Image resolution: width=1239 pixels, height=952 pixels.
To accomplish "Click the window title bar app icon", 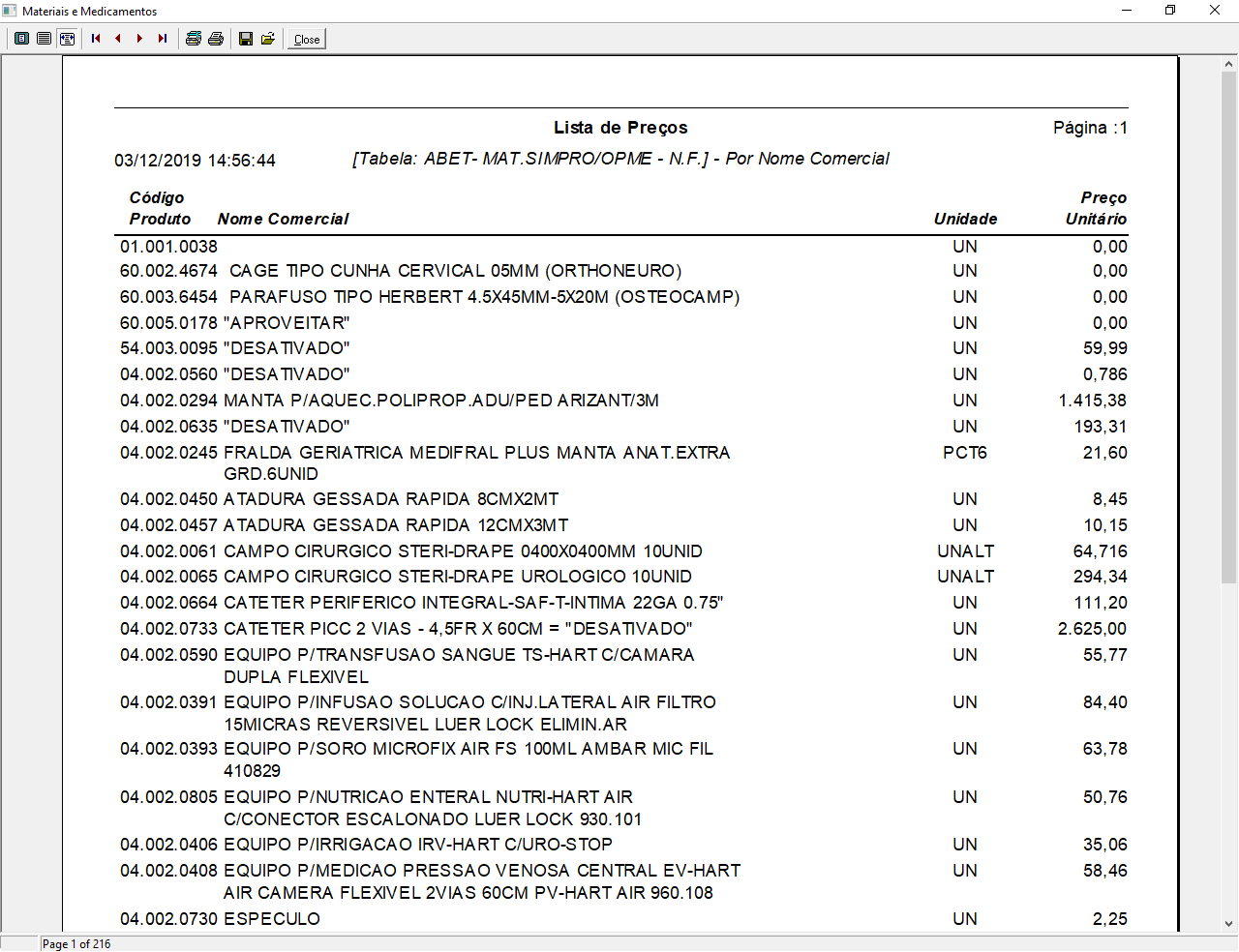I will pos(10,11).
